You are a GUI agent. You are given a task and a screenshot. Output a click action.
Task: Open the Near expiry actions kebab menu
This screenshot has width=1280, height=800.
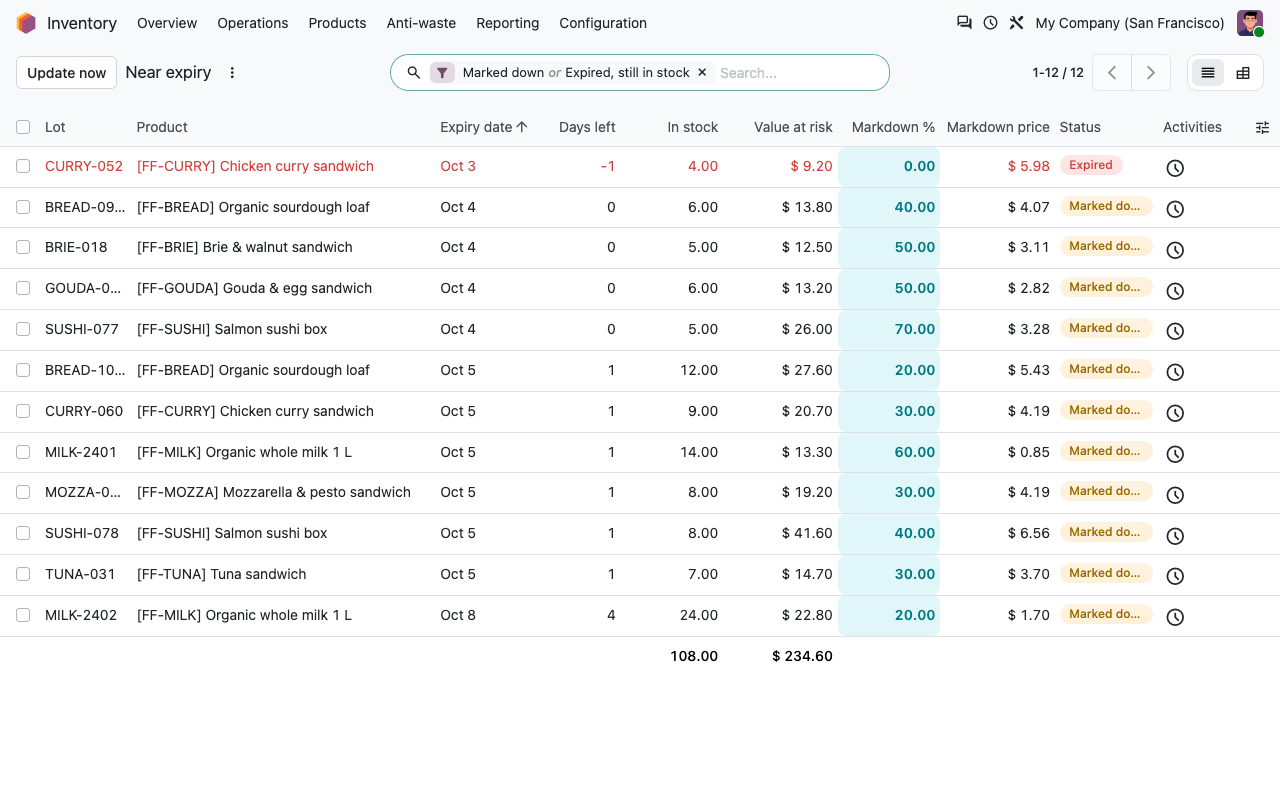coord(232,73)
